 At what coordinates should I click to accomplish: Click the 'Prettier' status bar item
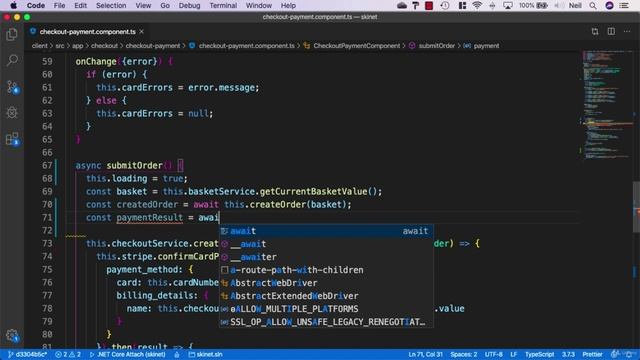(592, 354)
